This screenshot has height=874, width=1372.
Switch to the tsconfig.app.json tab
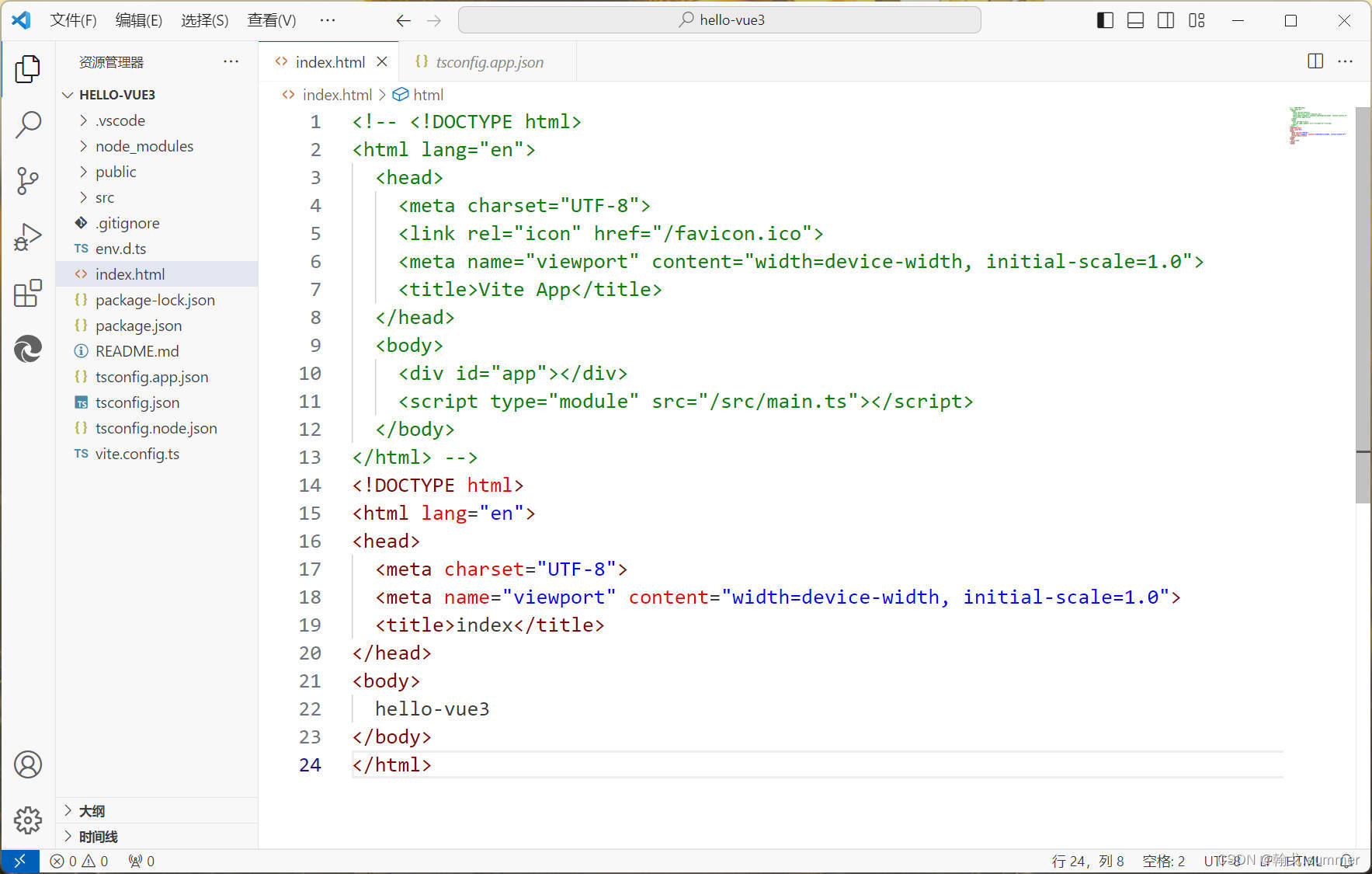tap(488, 62)
